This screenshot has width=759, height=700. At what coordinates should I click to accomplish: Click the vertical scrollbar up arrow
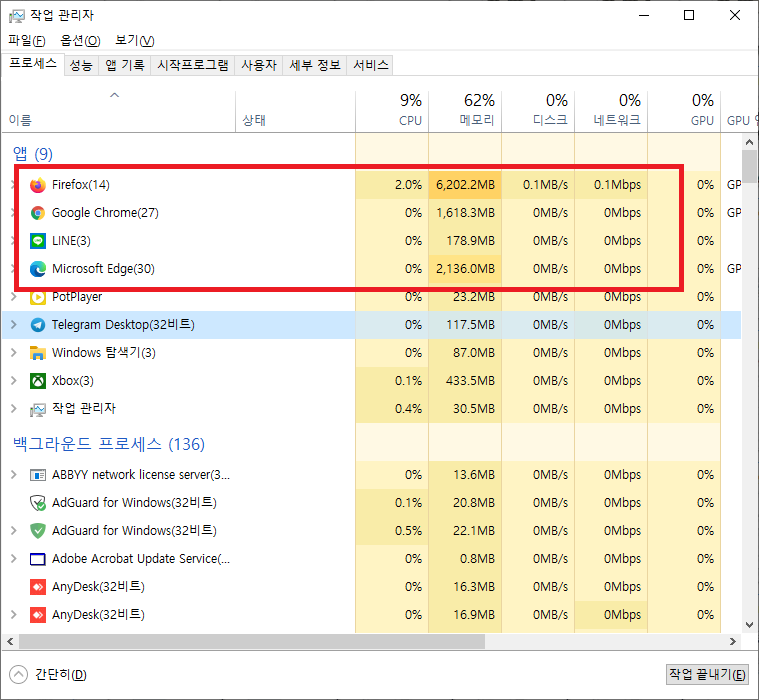749,142
